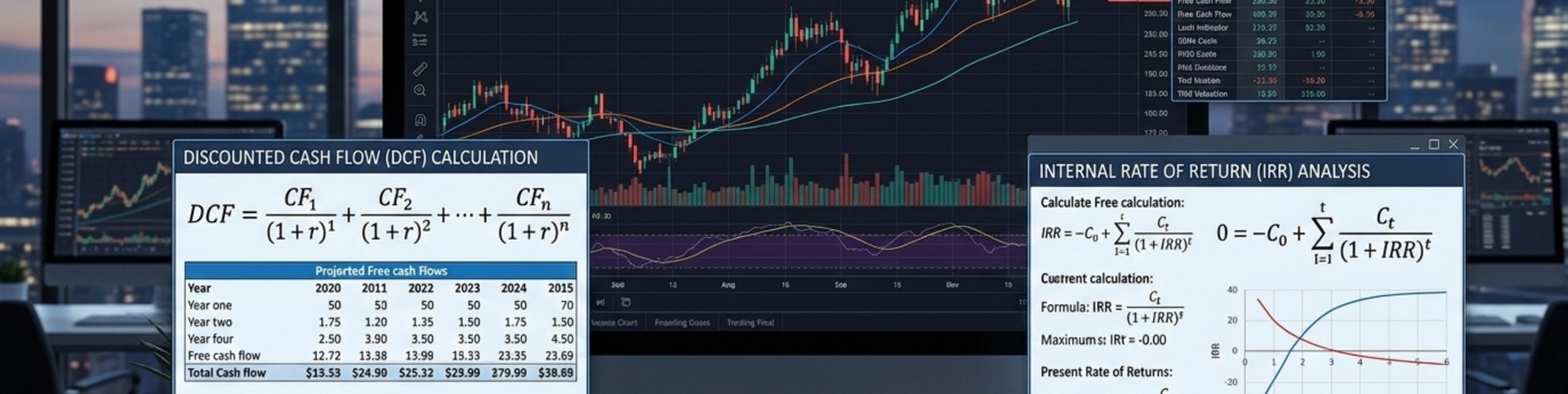
Task: Select the 'Year one' row label
Action: pyautogui.click(x=210, y=305)
